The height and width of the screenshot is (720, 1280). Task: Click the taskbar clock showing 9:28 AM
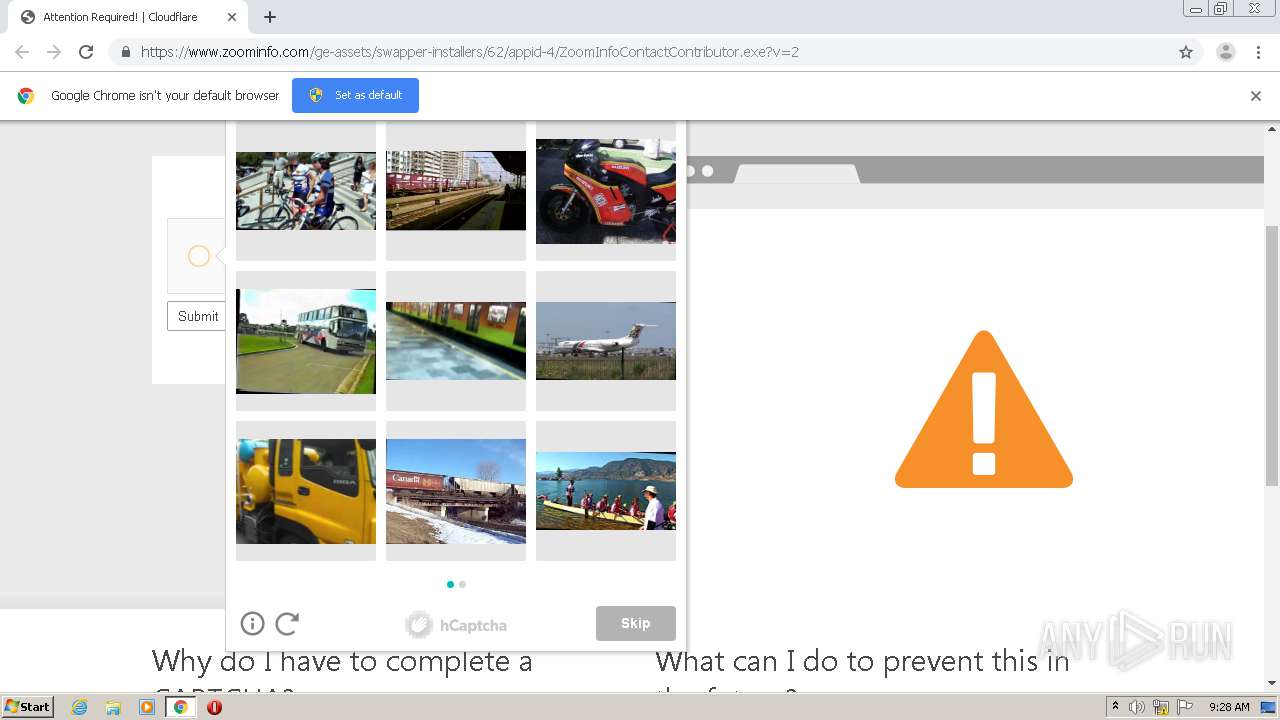pyautogui.click(x=1229, y=707)
